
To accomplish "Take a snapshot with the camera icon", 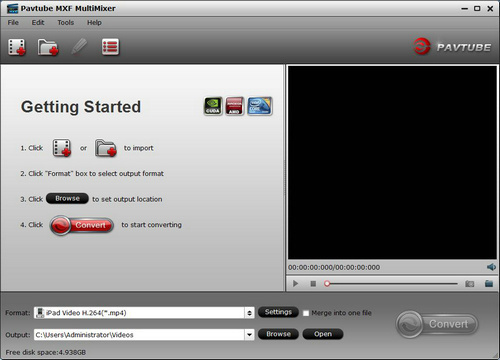I will [470, 284].
